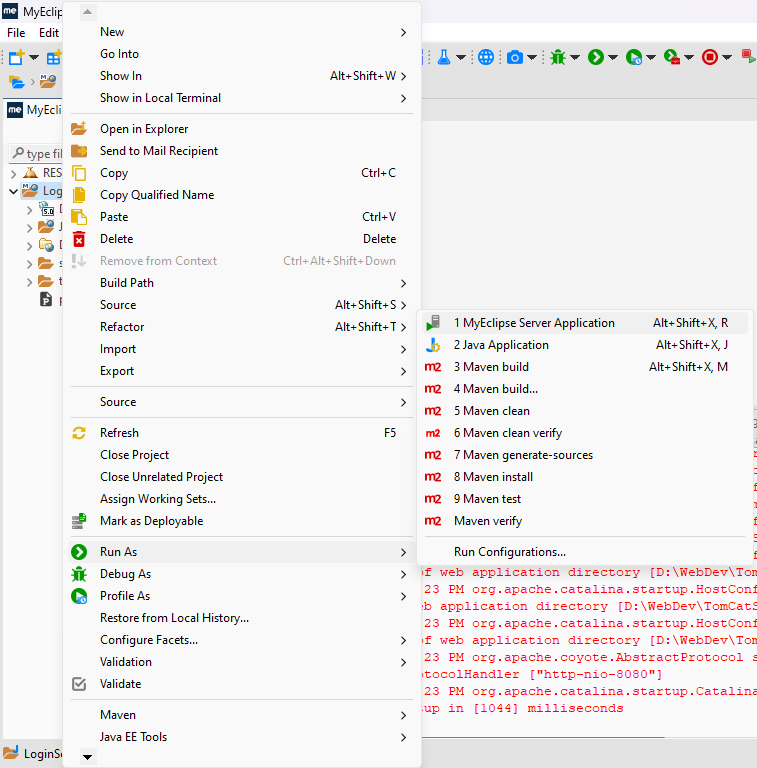Viewport: 757px width, 768px height.
Task: Run as 3 Maven build
Action: [491, 367]
